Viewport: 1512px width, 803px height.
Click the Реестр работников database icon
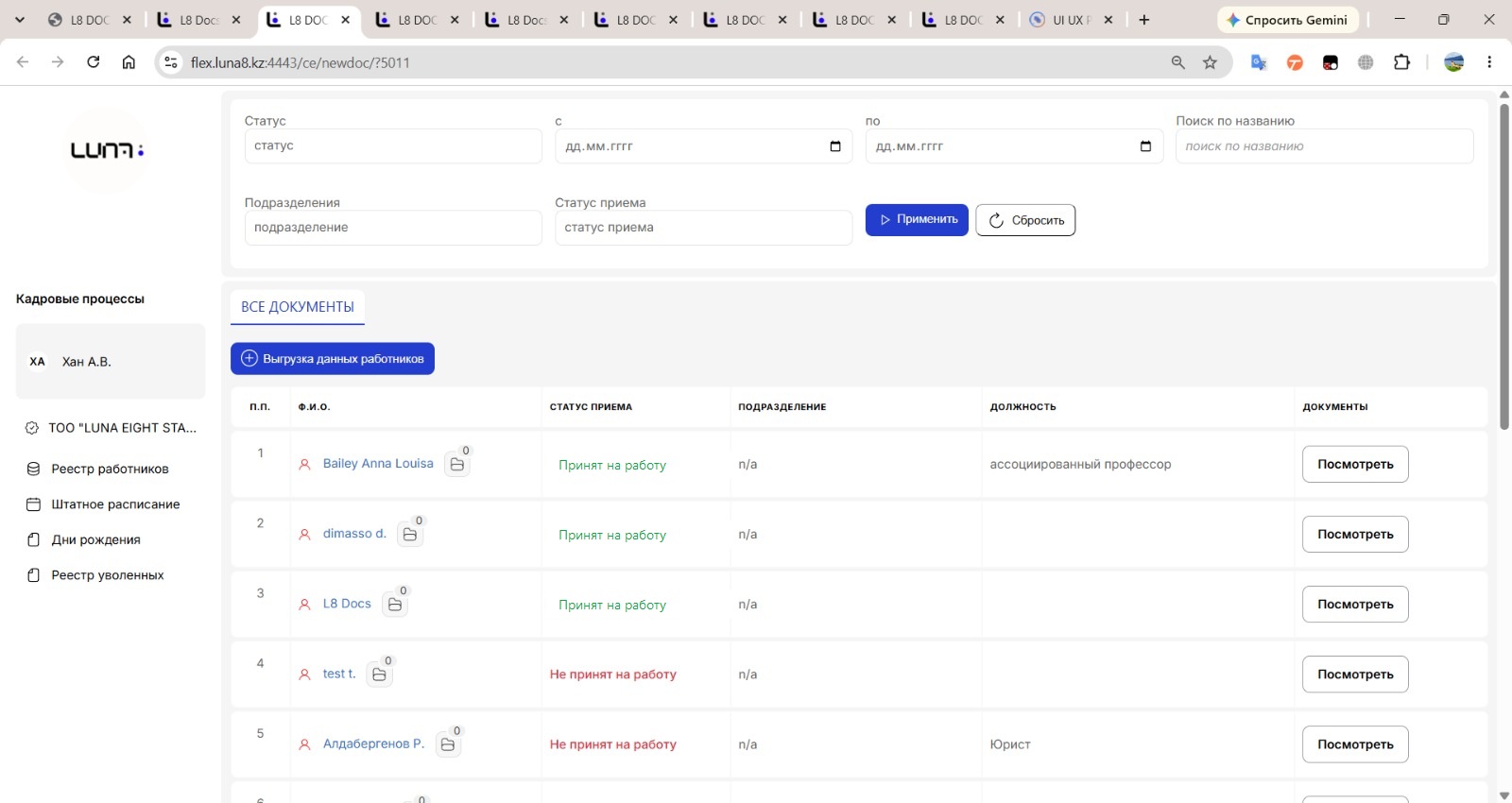pyautogui.click(x=33, y=469)
